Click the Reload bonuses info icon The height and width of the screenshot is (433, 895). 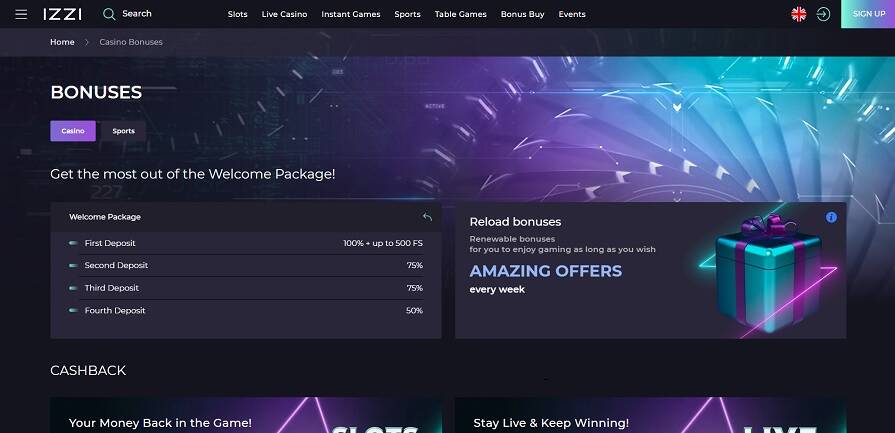831,217
